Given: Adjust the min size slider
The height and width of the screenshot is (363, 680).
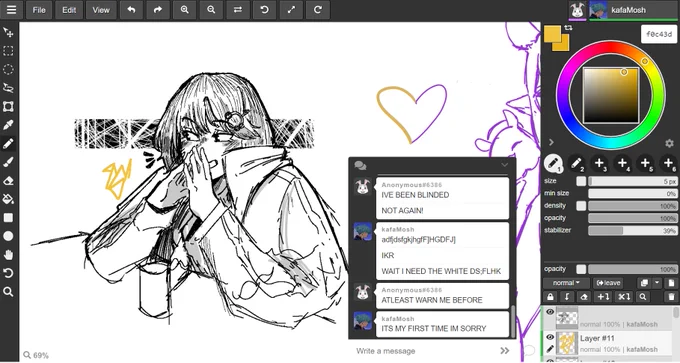Looking at the screenshot, I should 632,193.
